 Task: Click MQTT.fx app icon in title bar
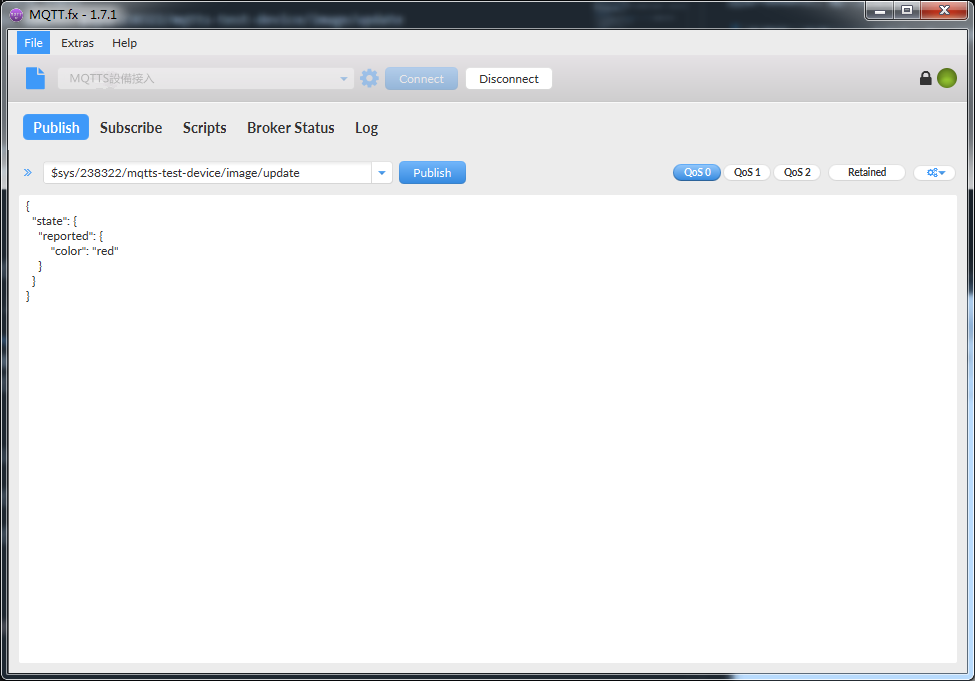(16, 14)
